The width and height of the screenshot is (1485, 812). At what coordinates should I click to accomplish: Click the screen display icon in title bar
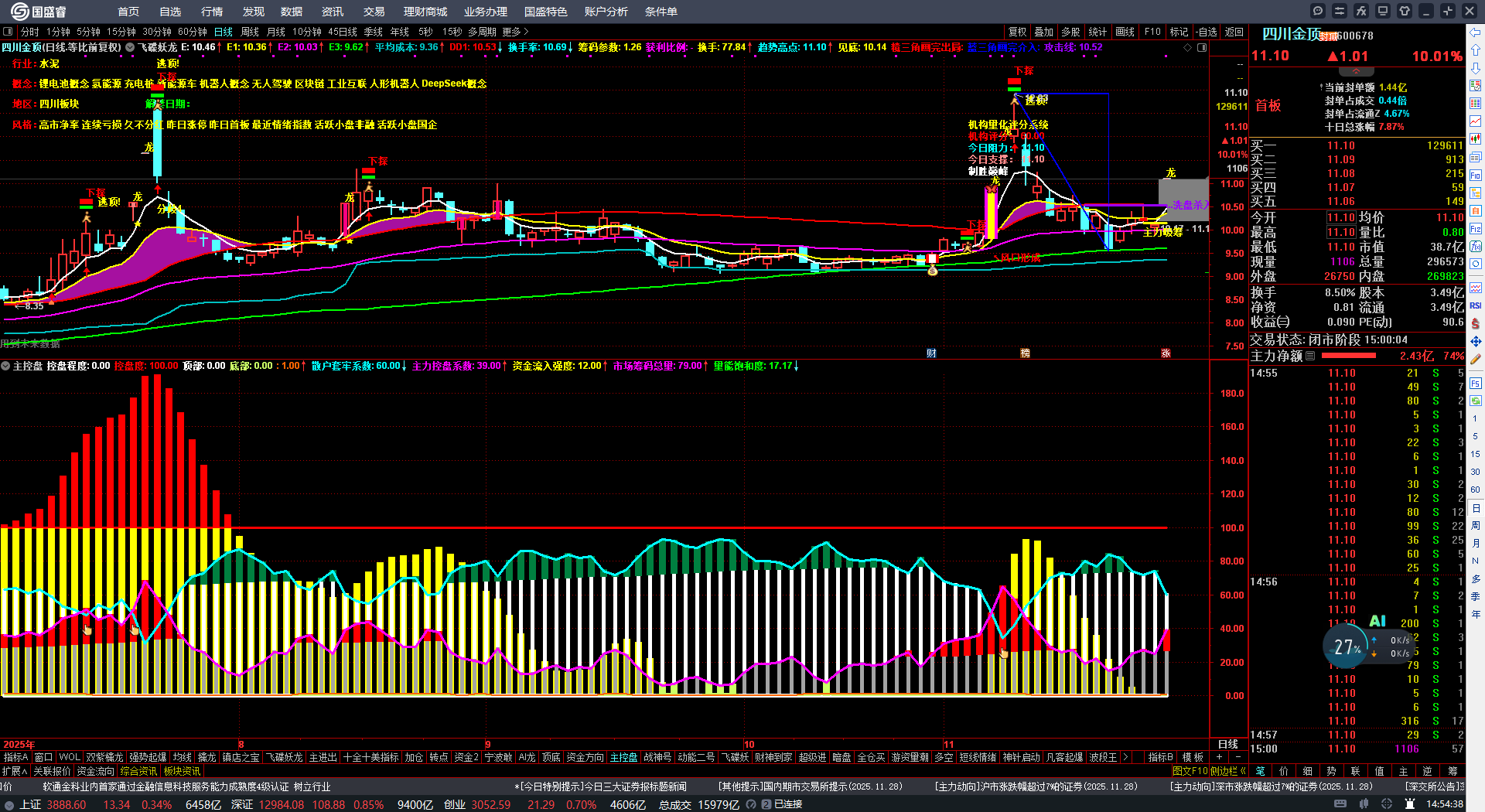click(x=1383, y=11)
